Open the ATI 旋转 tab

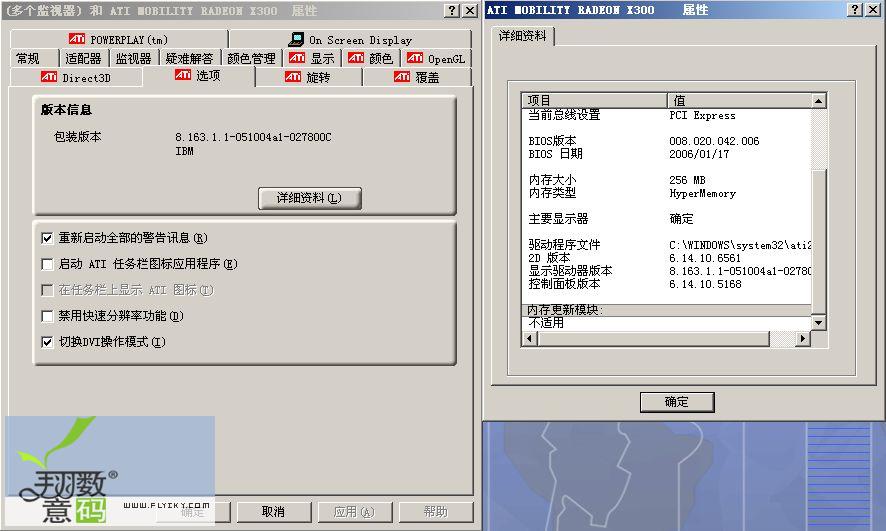click(308, 77)
